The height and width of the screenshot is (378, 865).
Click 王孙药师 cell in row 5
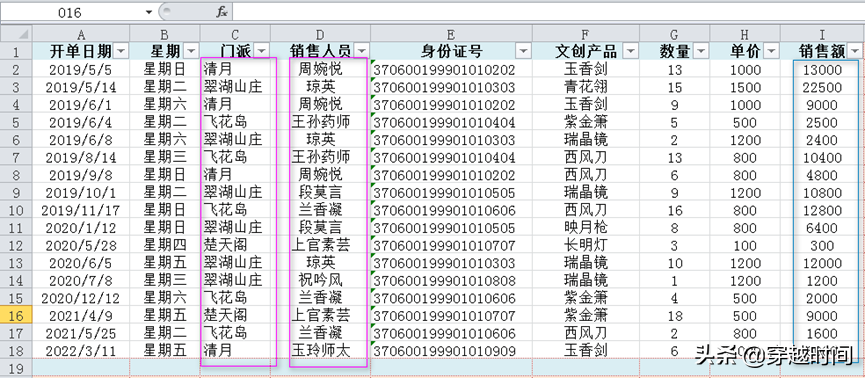[x=320, y=122]
